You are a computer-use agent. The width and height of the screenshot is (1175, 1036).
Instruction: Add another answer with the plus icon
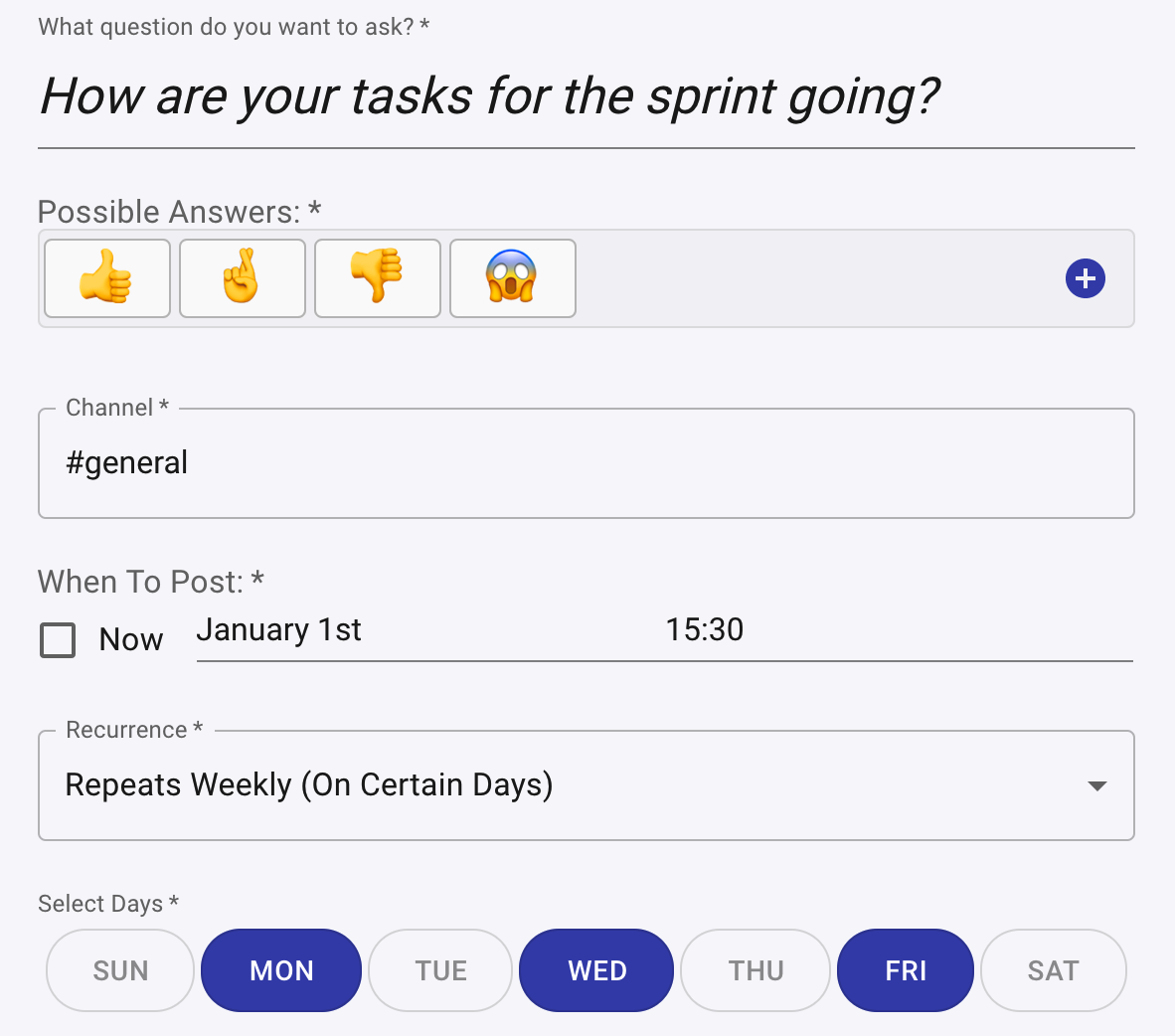point(1086,278)
